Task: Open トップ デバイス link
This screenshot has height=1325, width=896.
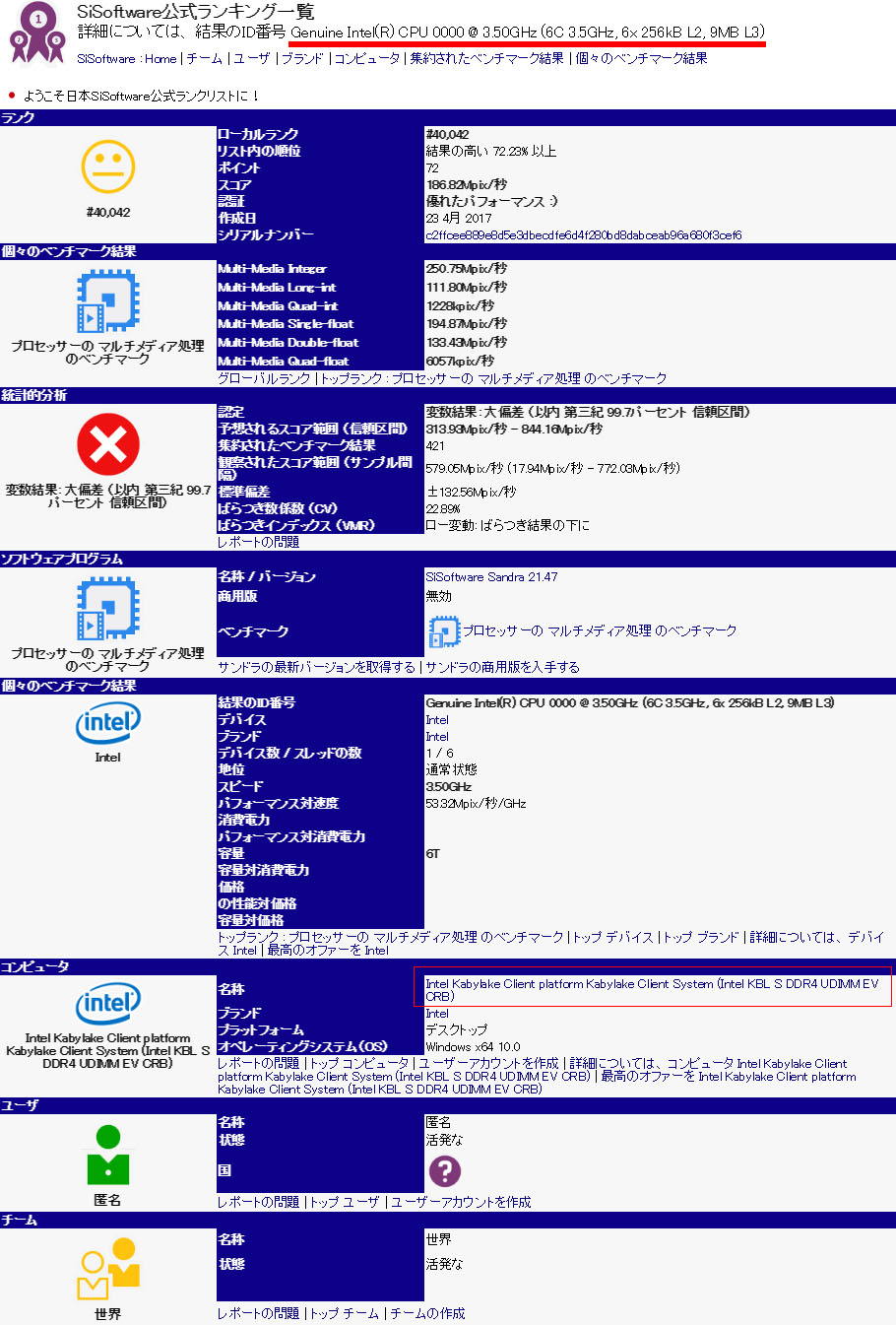Action: click(613, 937)
